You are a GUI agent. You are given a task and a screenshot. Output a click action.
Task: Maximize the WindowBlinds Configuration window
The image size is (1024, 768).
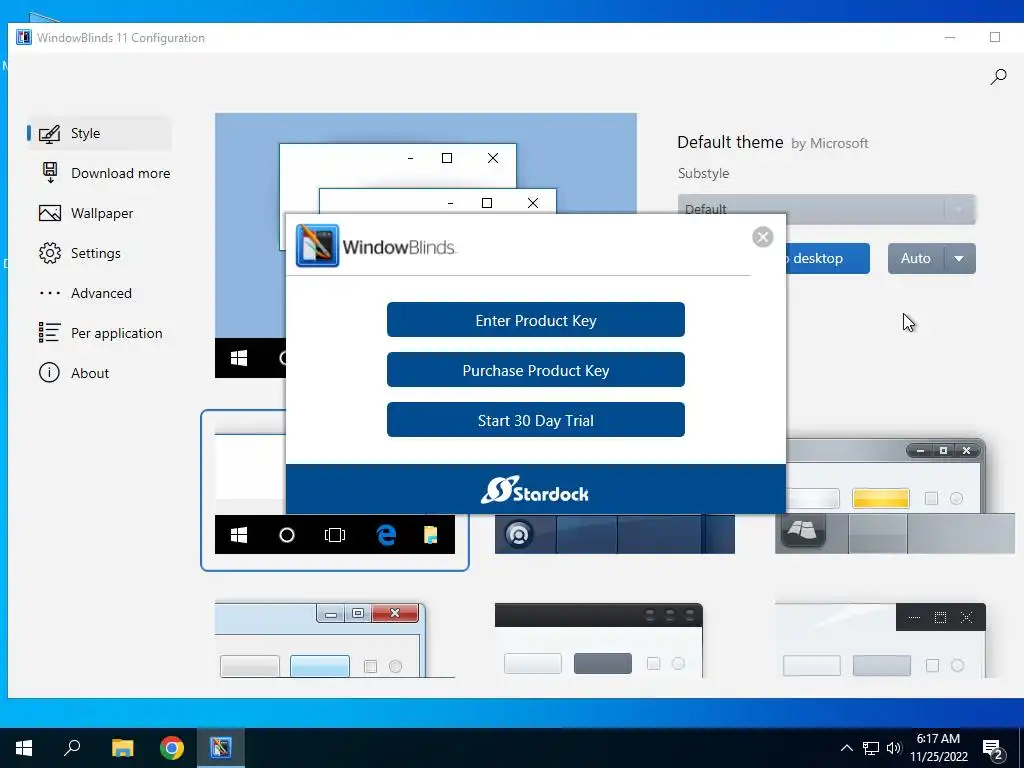(995, 37)
